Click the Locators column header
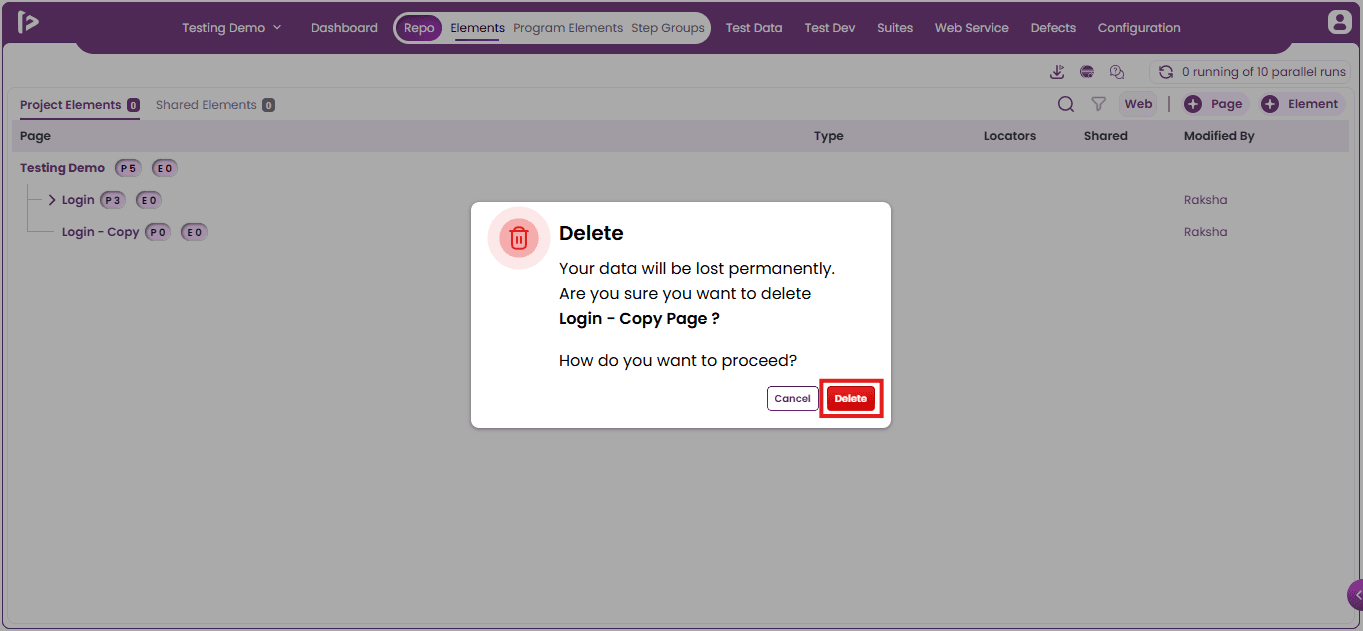The width and height of the screenshot is (1363, 631). pos(1010,136)
